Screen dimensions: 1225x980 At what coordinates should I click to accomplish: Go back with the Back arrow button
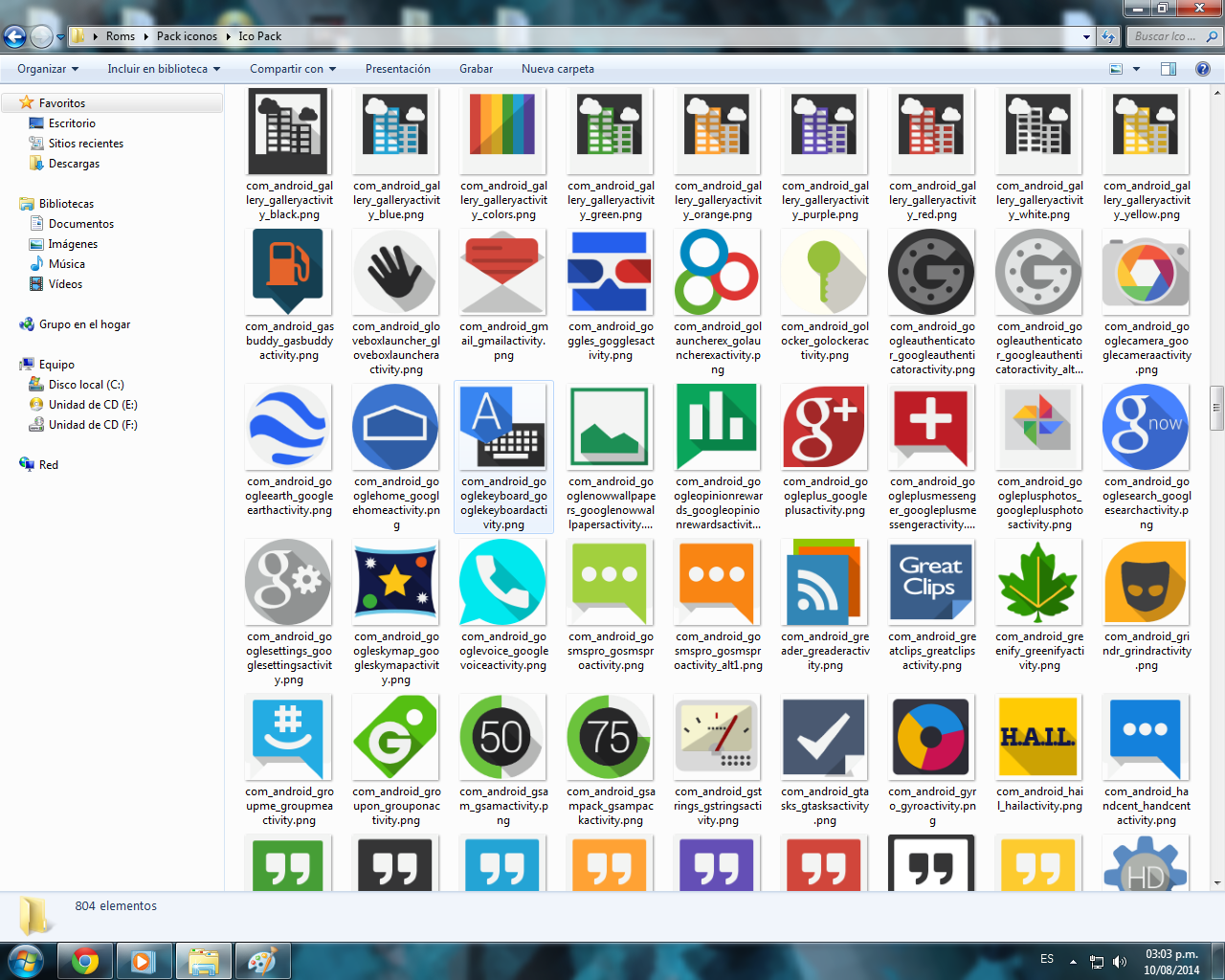(x=14, y=36)
